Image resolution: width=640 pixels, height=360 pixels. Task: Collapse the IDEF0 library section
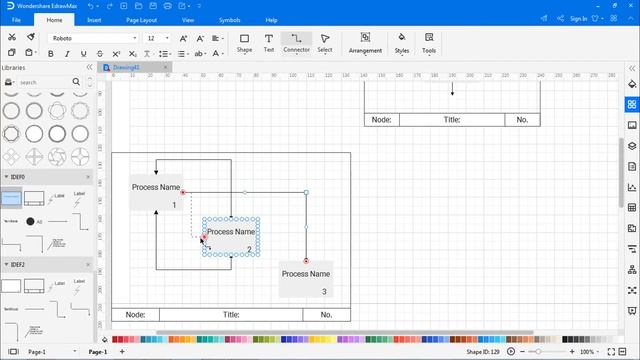pyautogui.click(x=7, y=177)
